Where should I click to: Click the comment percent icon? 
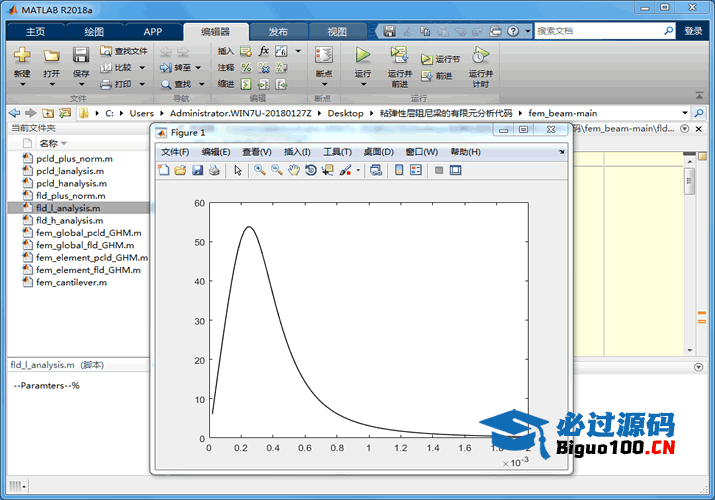[x=246, y=67]
